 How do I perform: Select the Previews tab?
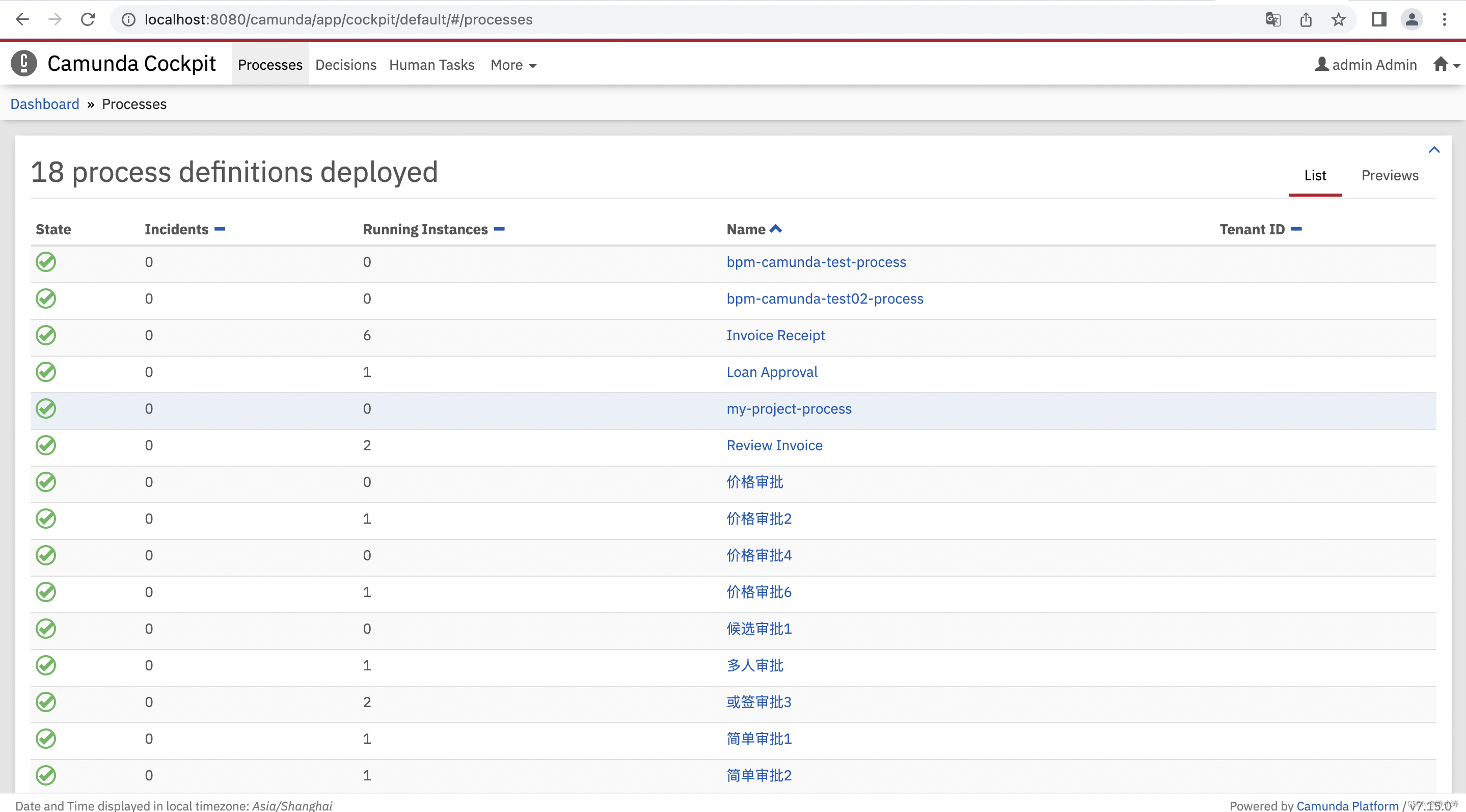tap(1390, 175)
